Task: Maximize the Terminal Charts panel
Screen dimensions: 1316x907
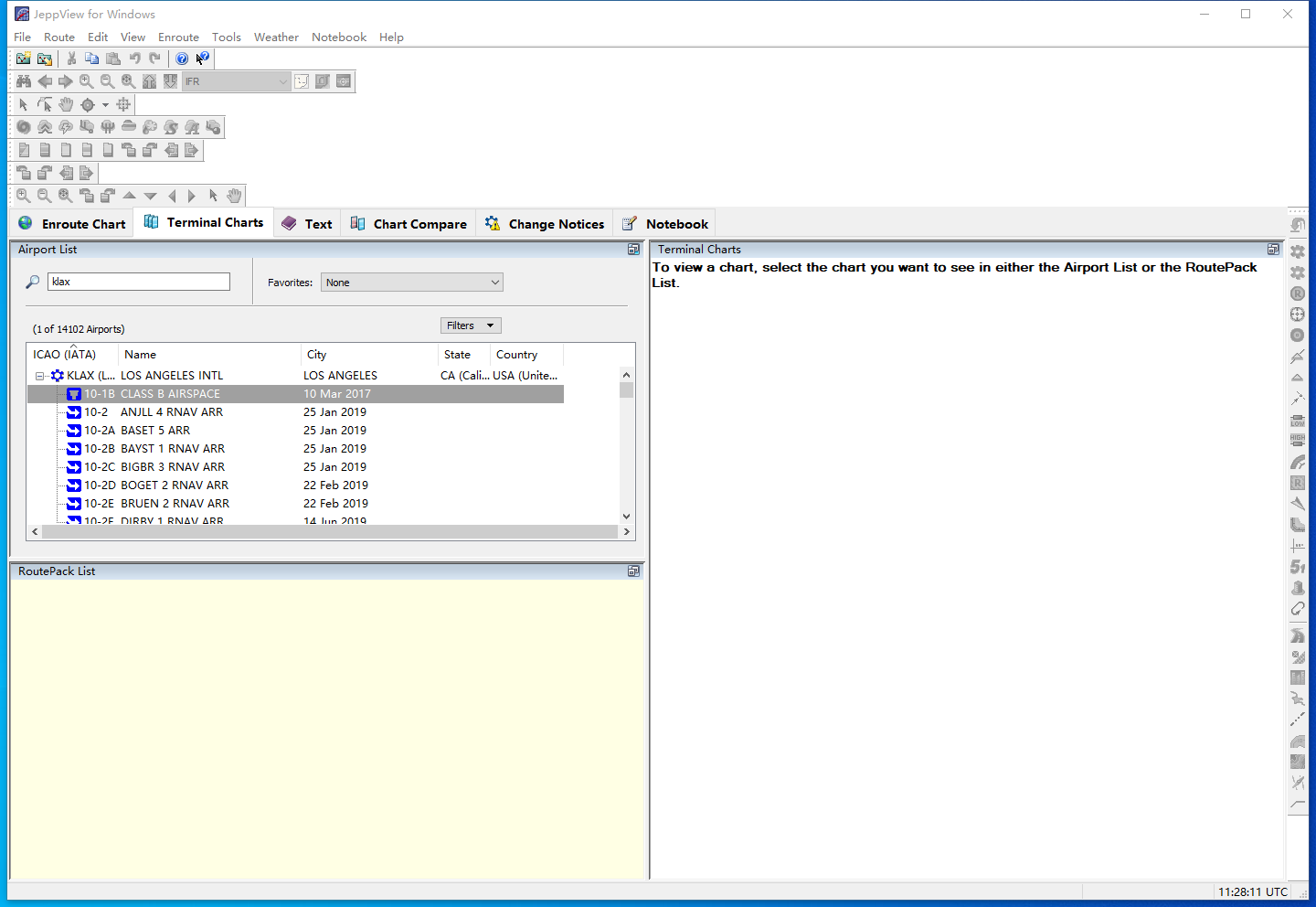Action: click(x=1273, y=250)
